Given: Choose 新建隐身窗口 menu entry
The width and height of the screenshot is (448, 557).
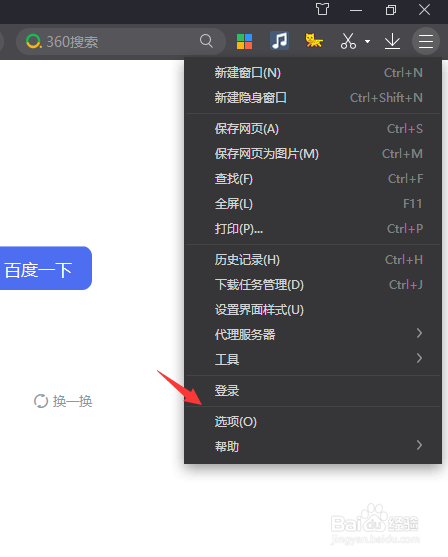Looking at the screenshot, I should pos(313,98).
